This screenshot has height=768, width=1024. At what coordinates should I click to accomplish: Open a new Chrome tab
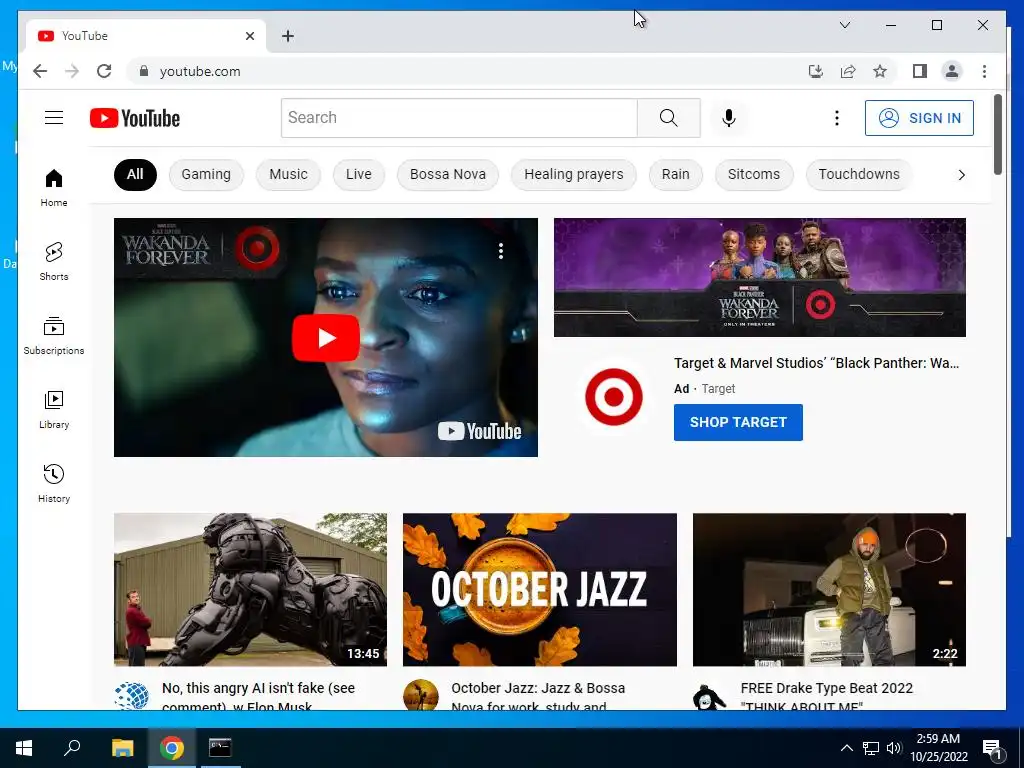[x=288, y=36]
